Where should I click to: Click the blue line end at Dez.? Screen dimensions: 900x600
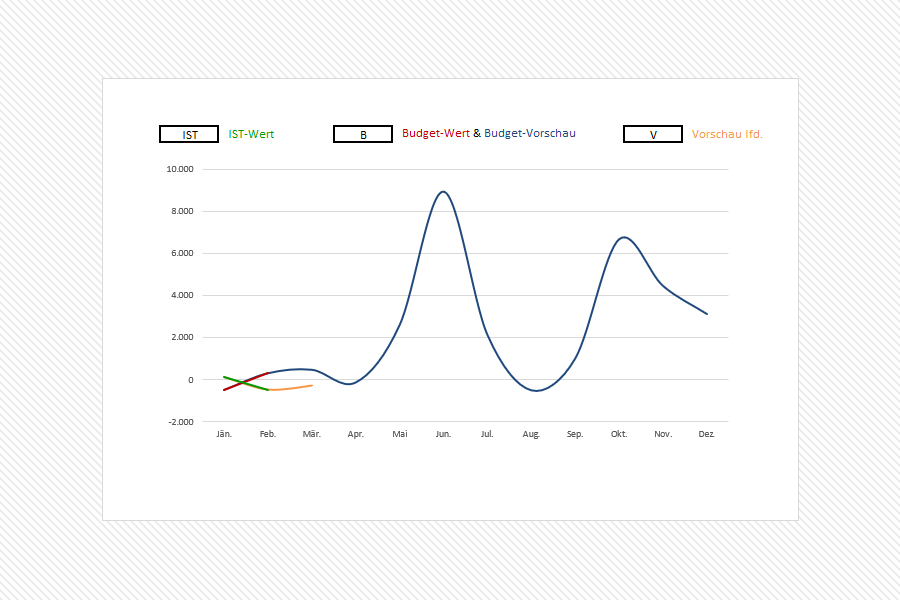(706, 313)
